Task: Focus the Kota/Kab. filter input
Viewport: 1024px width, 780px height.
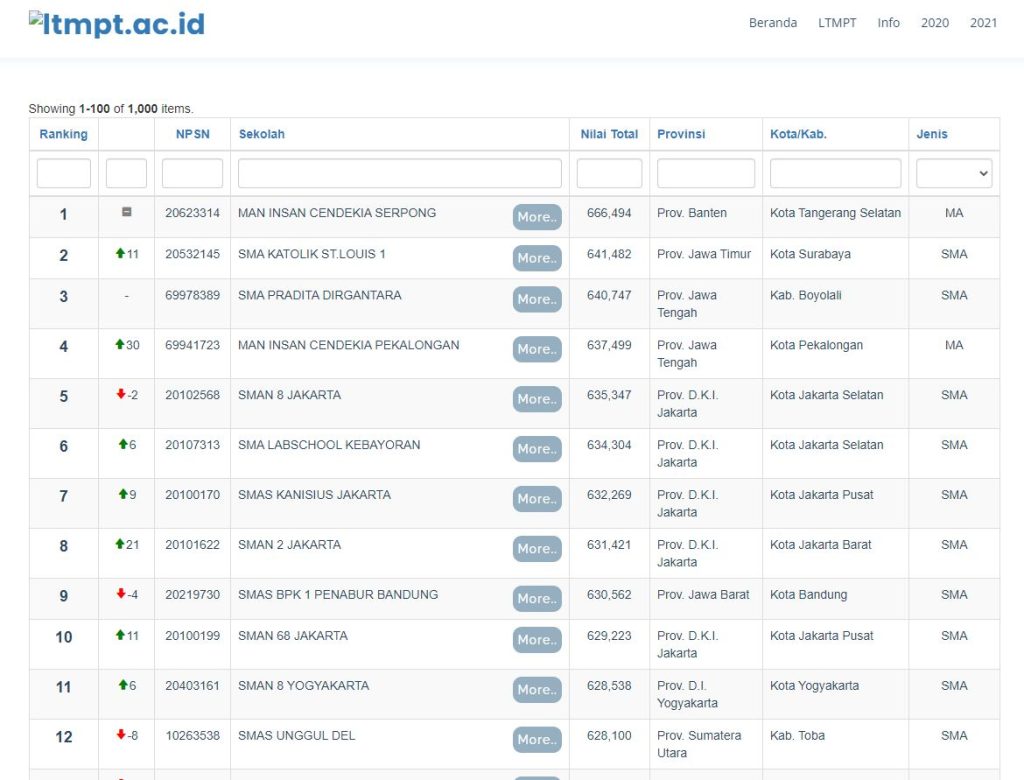Action: click(835, 173)
